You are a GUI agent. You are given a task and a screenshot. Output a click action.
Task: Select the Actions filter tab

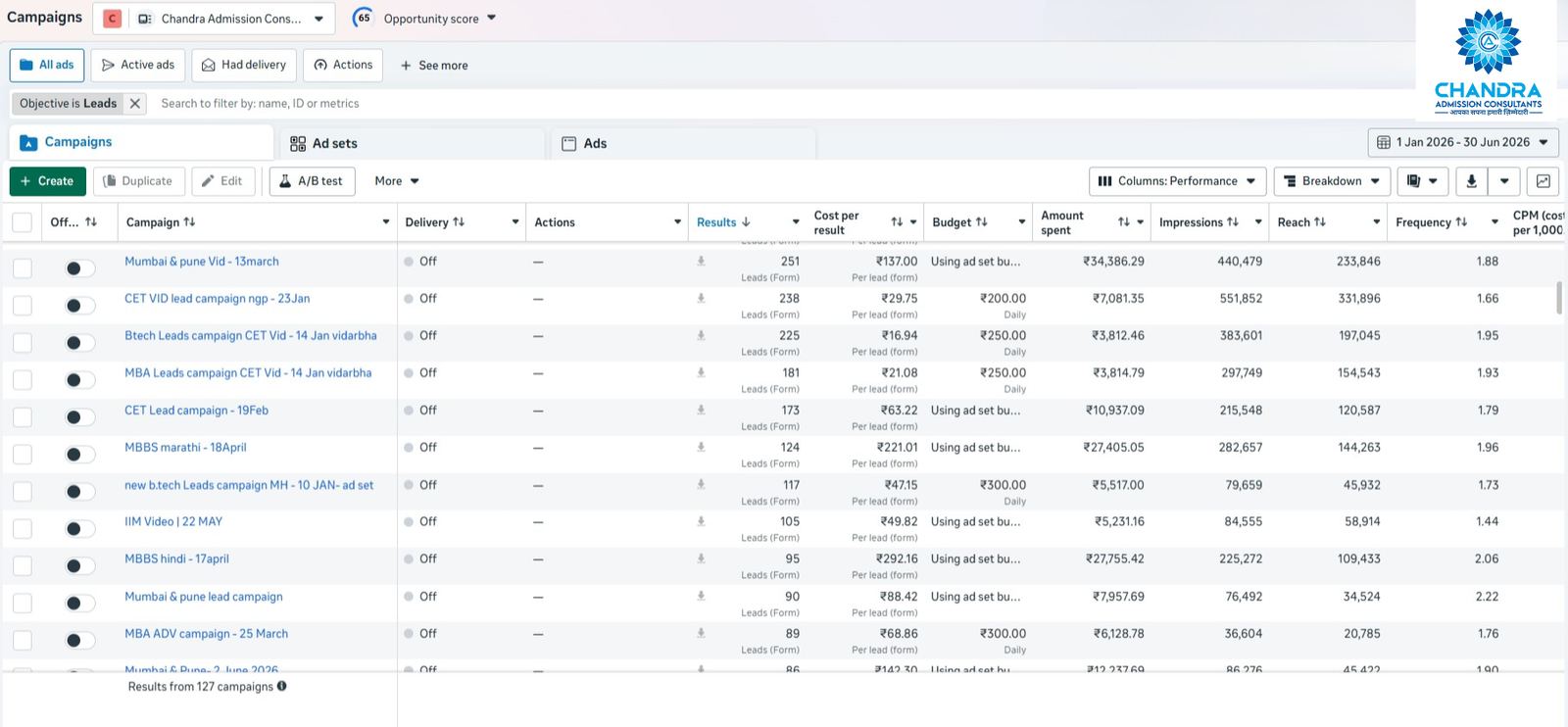click(343, 65)
